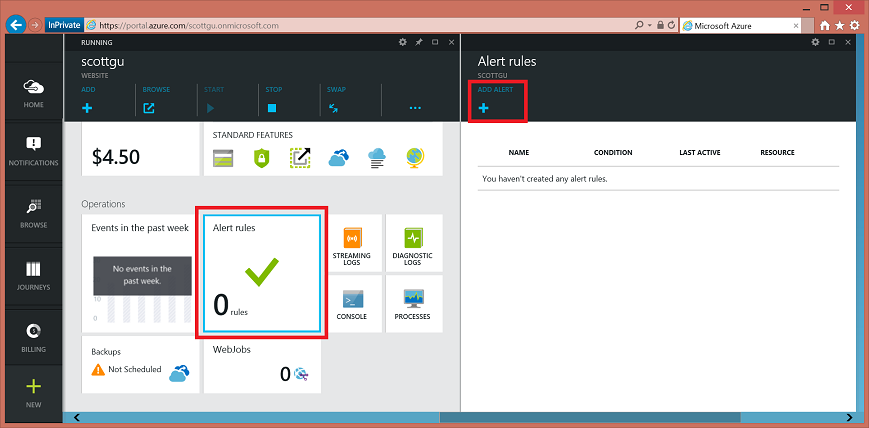Click the Browse website icon
This screenshot has height=428, width=869.
(149, 108)
